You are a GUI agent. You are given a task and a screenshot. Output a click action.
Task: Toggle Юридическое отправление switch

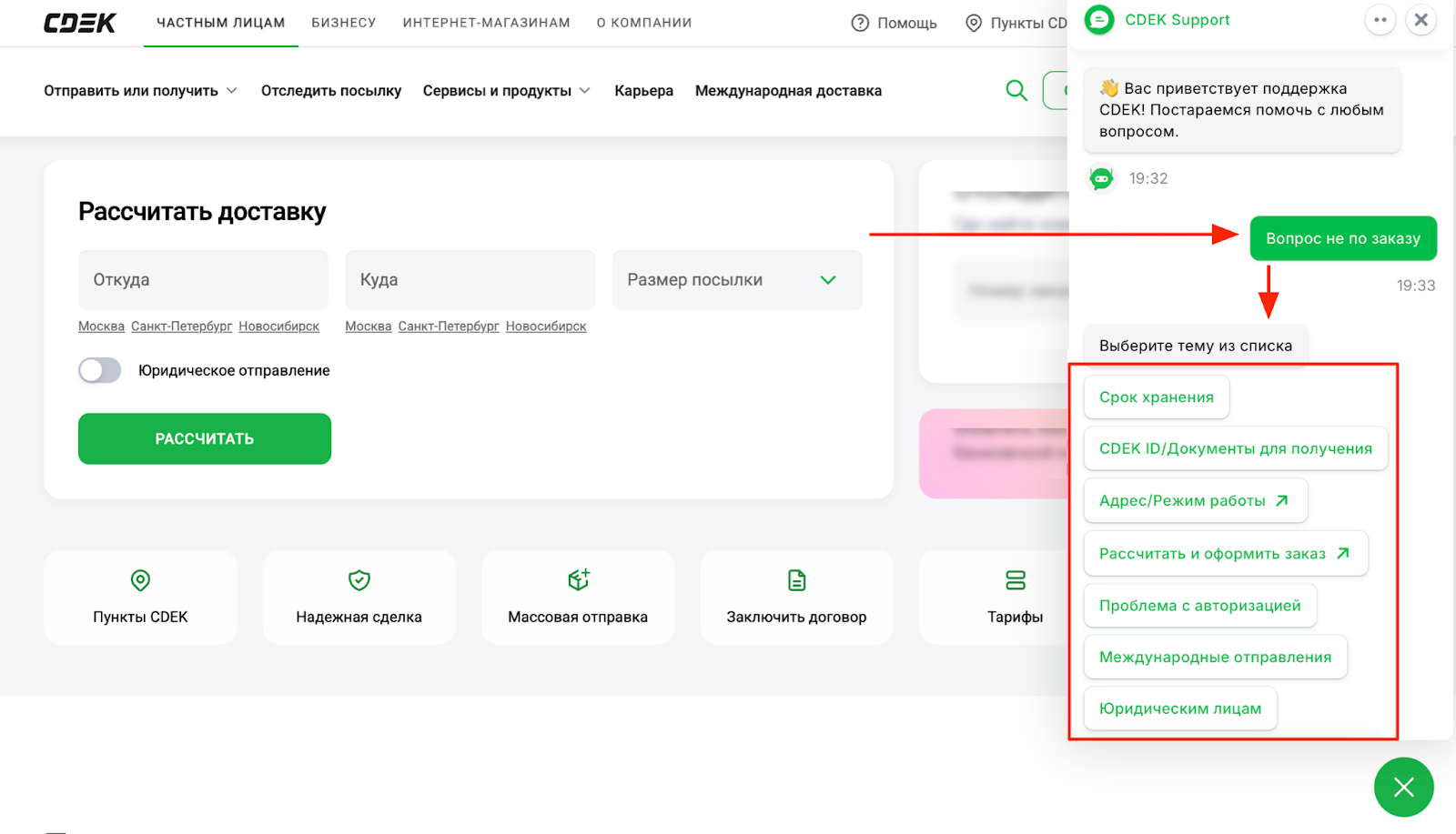click(x=100, y=370)
